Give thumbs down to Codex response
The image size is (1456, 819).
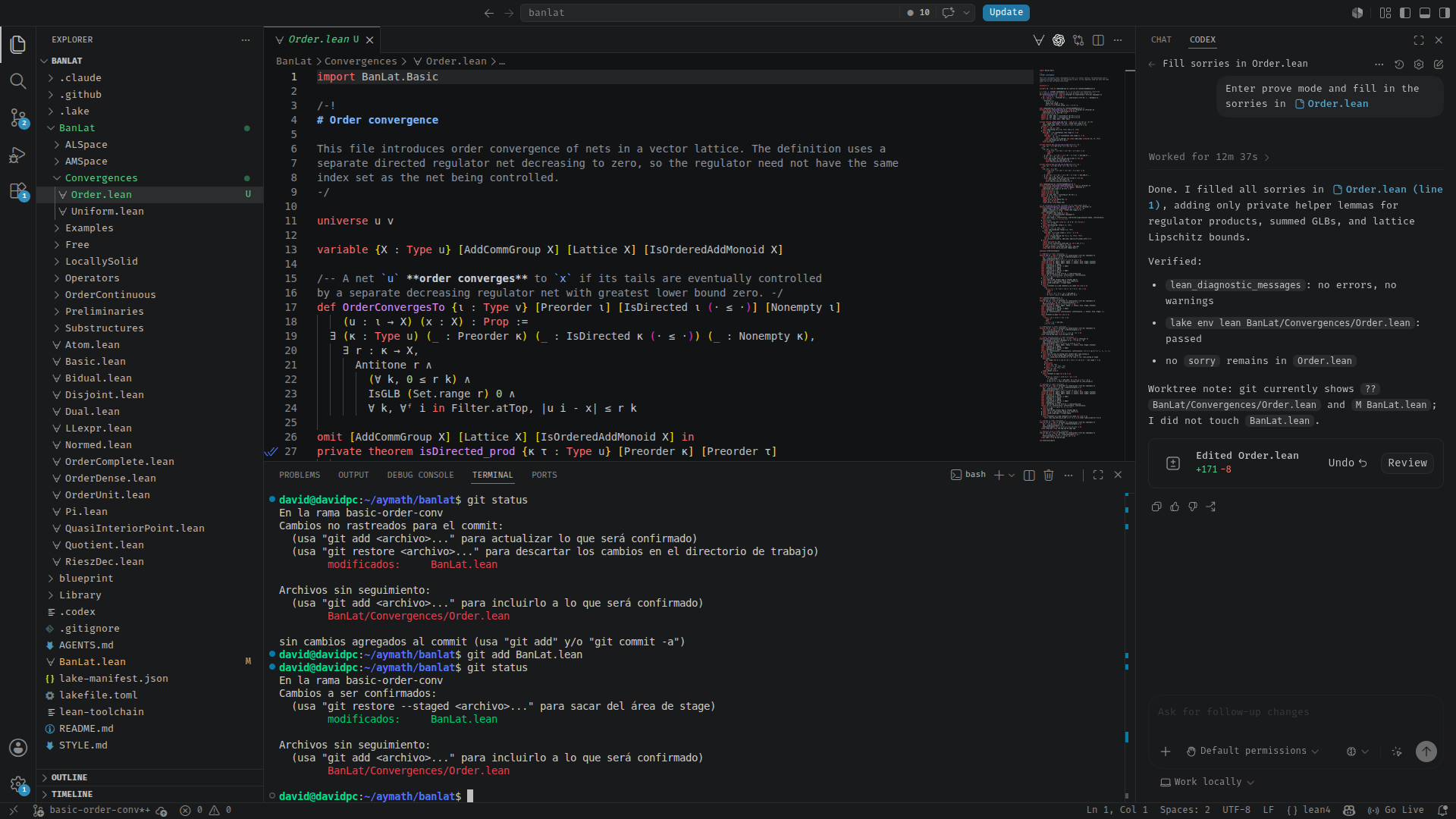point(1193,507)
